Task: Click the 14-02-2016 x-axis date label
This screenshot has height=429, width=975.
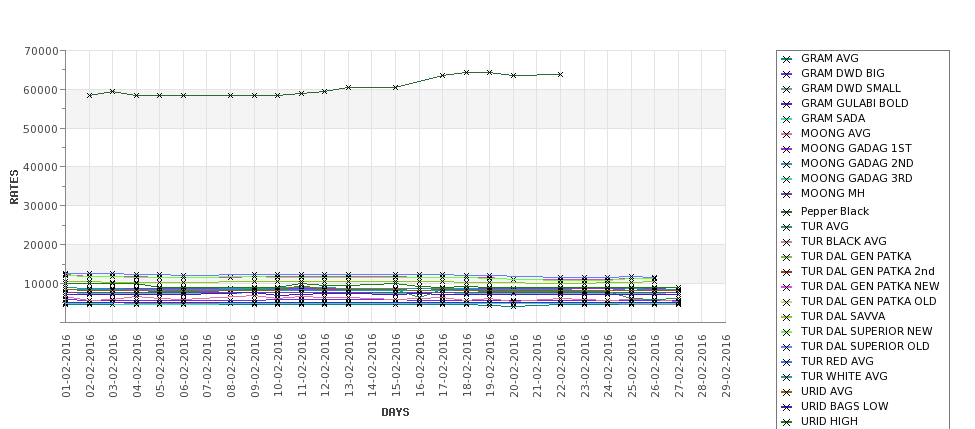Action: tap(372, 366)
